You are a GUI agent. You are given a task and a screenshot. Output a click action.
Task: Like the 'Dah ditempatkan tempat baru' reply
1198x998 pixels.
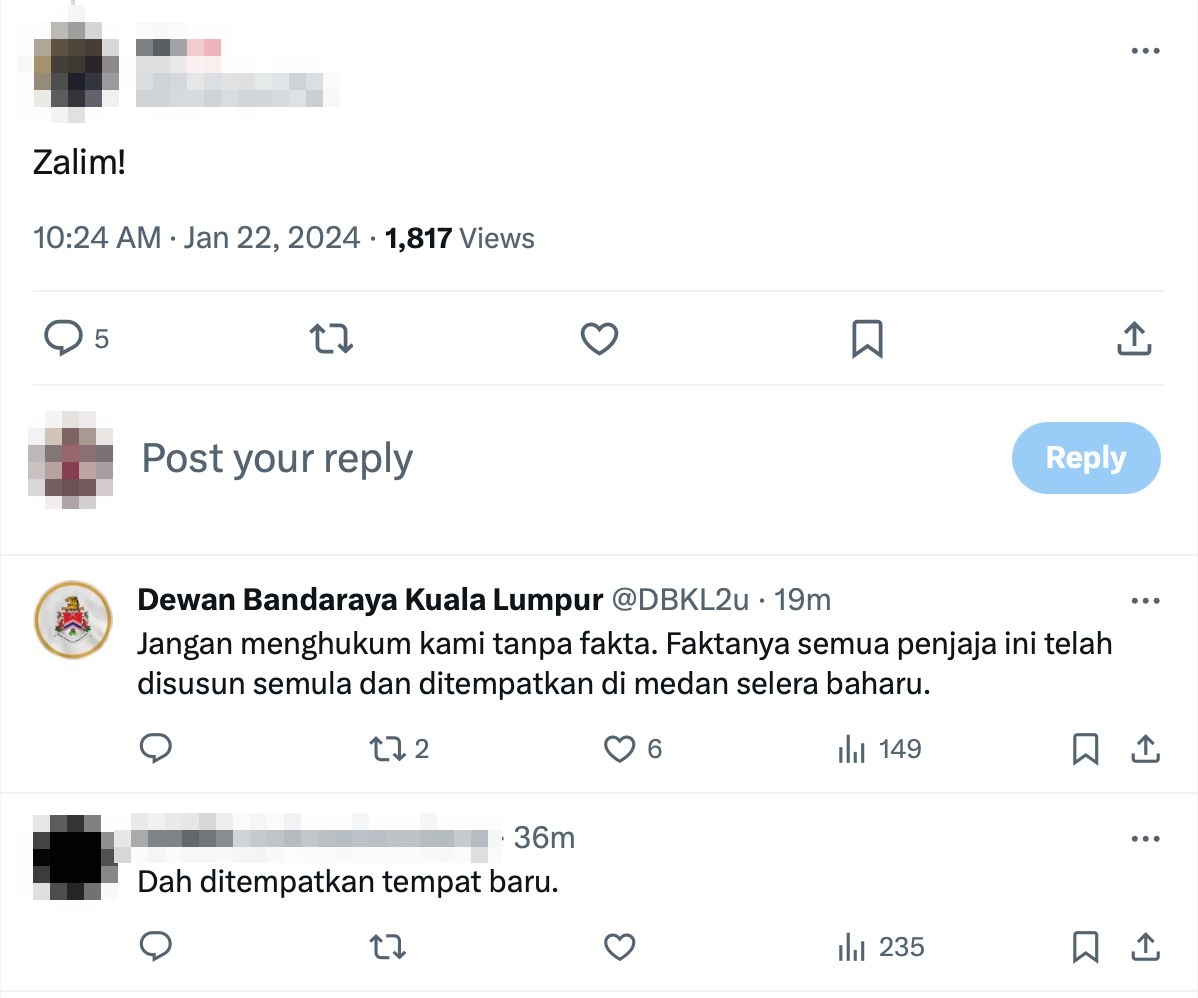click(x=619, y=947)
